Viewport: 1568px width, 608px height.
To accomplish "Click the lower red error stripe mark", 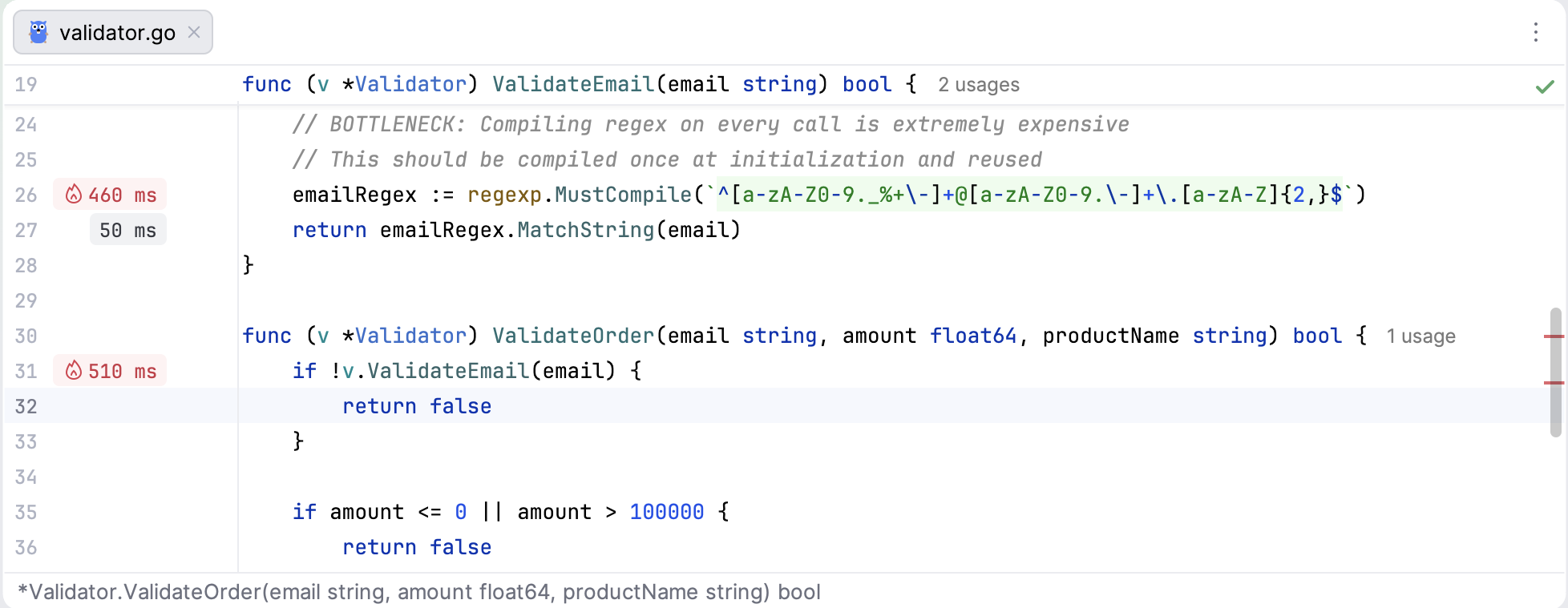I will point(1554,383).
